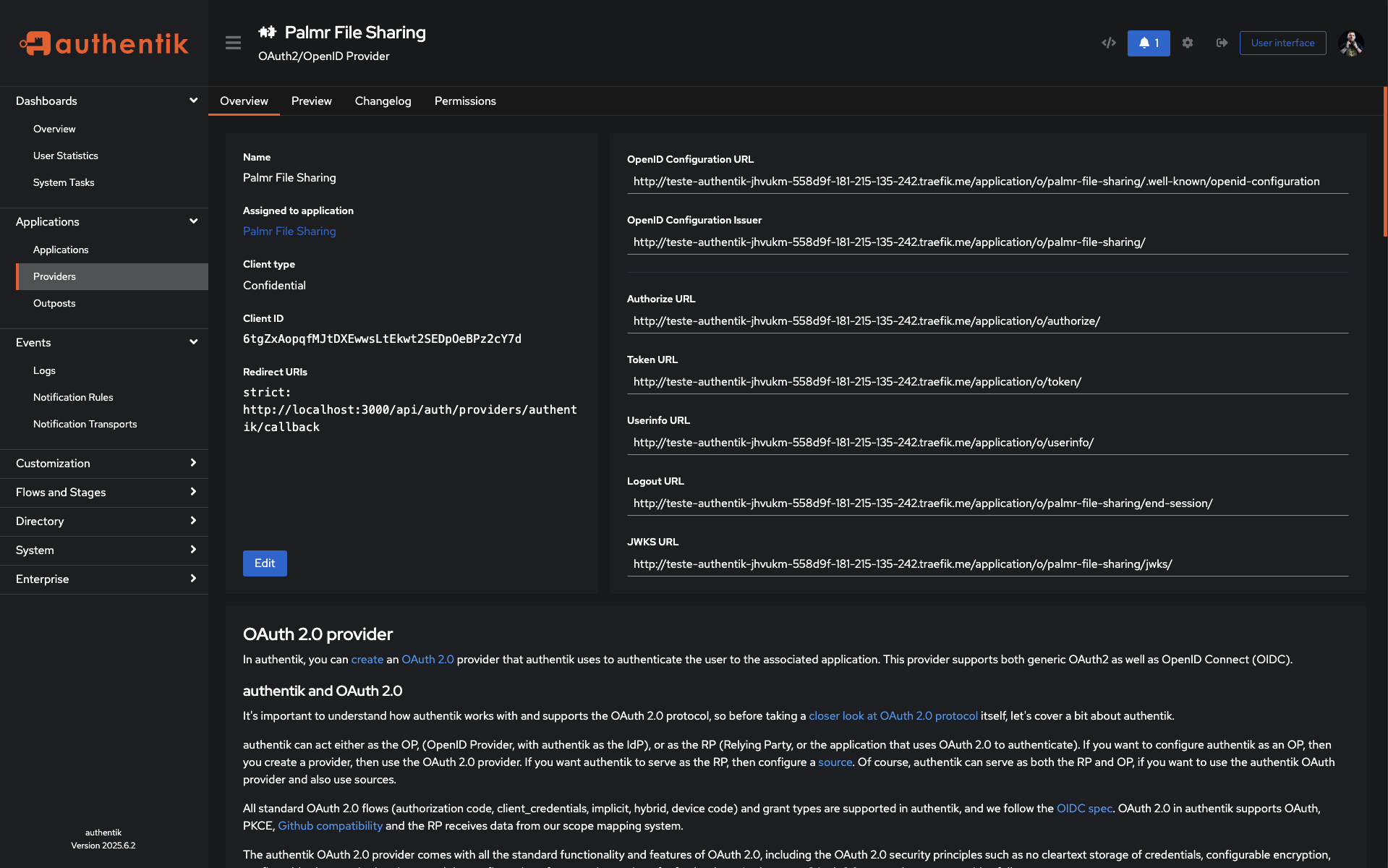Click the provider plugin icon by title
This screenshot has height=868, width=1388.
(268, 32)
